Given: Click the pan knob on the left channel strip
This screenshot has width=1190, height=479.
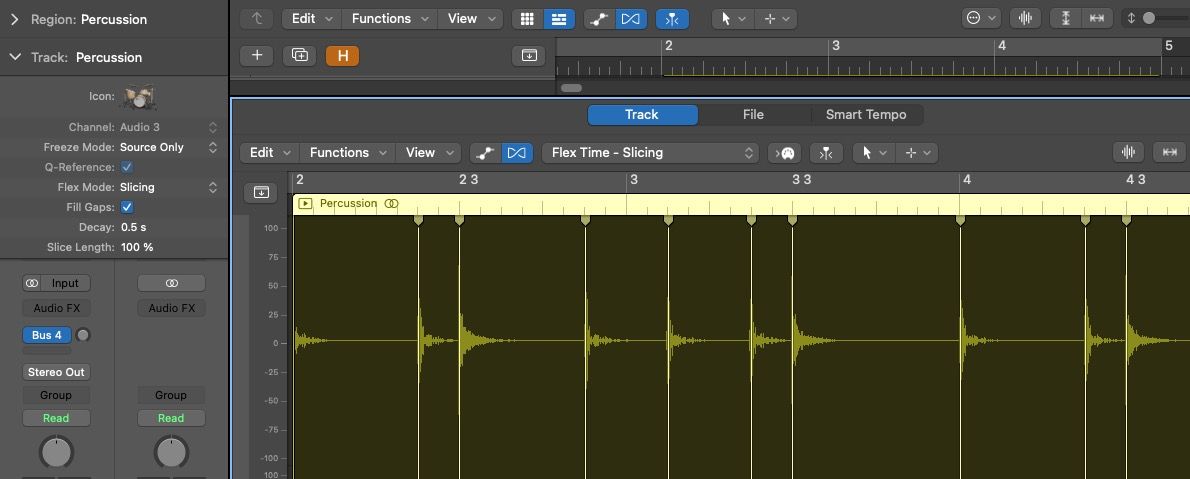Looking at the screenshot, I should [55, 452].
